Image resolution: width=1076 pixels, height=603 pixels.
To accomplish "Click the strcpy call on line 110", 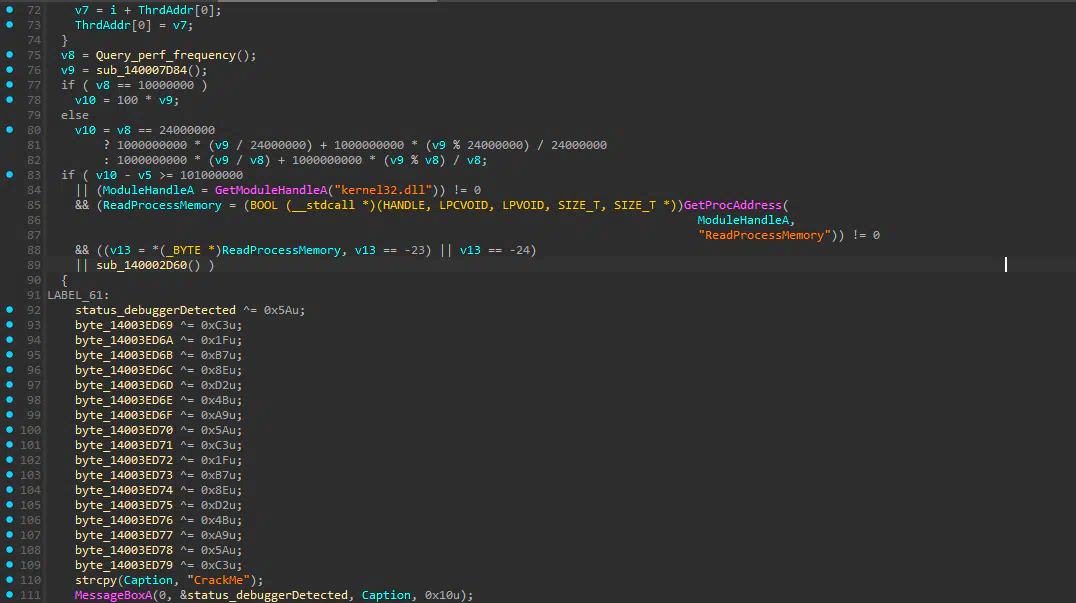I will [94, 580].
